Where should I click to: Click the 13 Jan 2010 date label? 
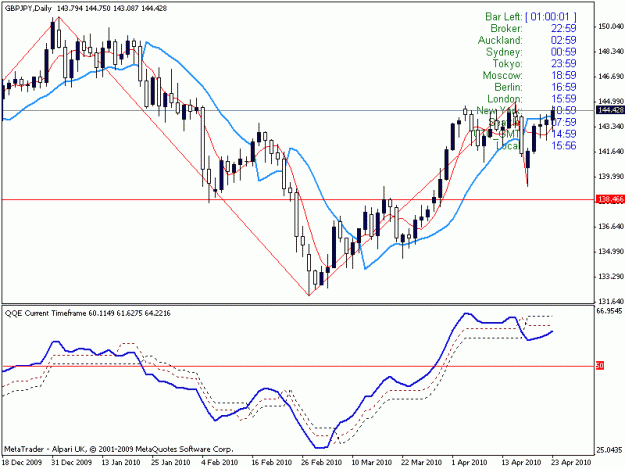click(x=121, y=463)
